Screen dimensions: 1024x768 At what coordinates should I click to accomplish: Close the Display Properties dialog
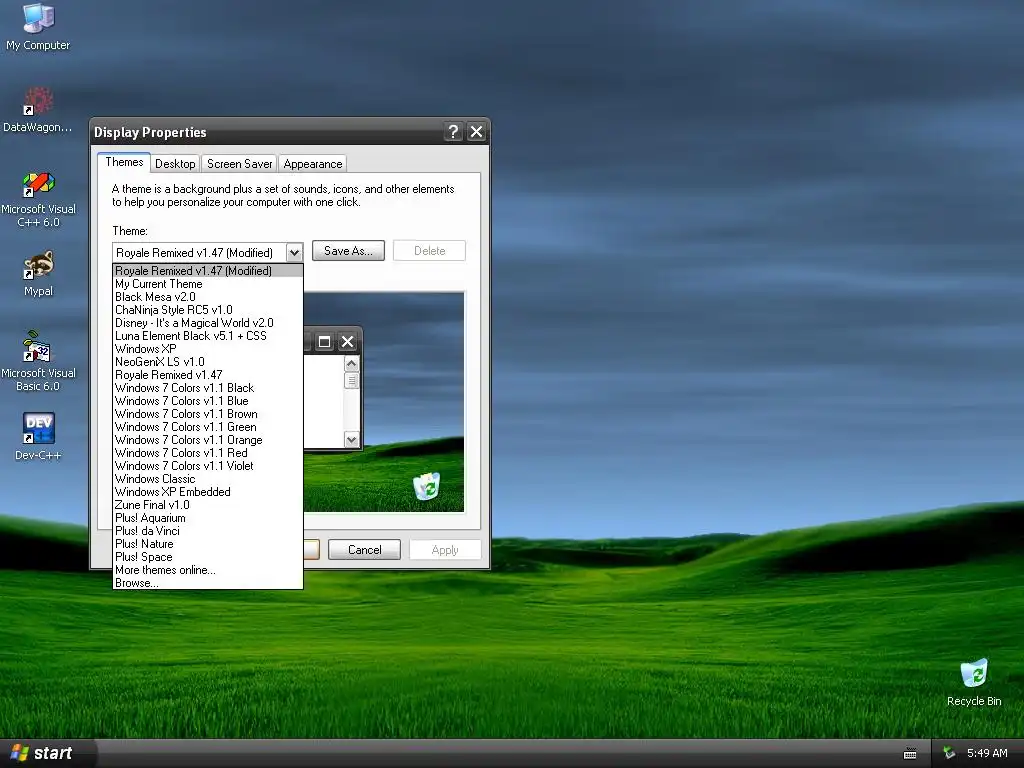pos(477,132)
